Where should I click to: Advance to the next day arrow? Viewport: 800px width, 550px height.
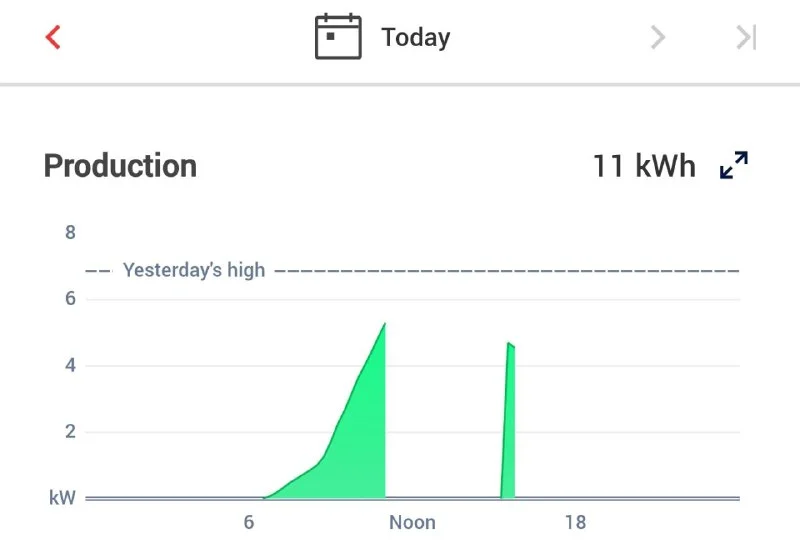(x=657, y=38)
